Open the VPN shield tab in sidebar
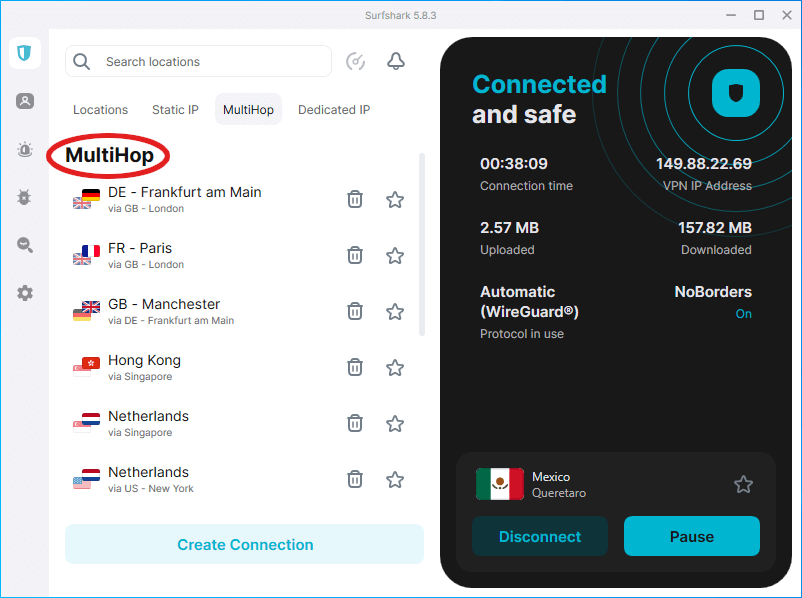This screenshot has height=598, width=802. click(x=25, y=53)
